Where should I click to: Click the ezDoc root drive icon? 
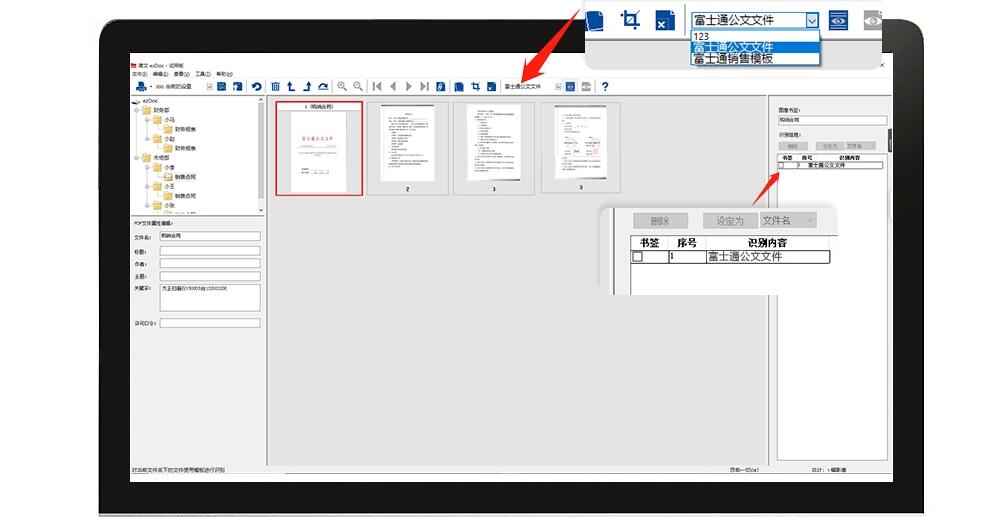point(136,101)
